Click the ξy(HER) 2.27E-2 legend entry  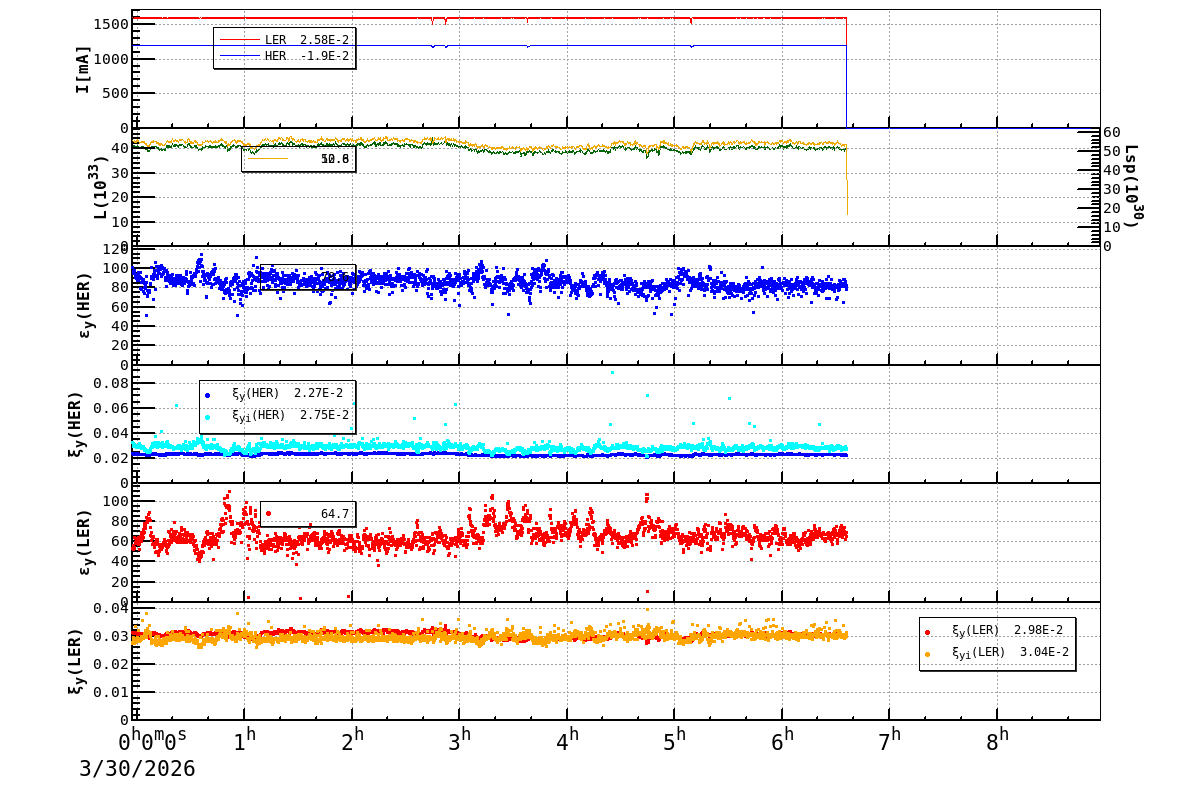point(276,393)
